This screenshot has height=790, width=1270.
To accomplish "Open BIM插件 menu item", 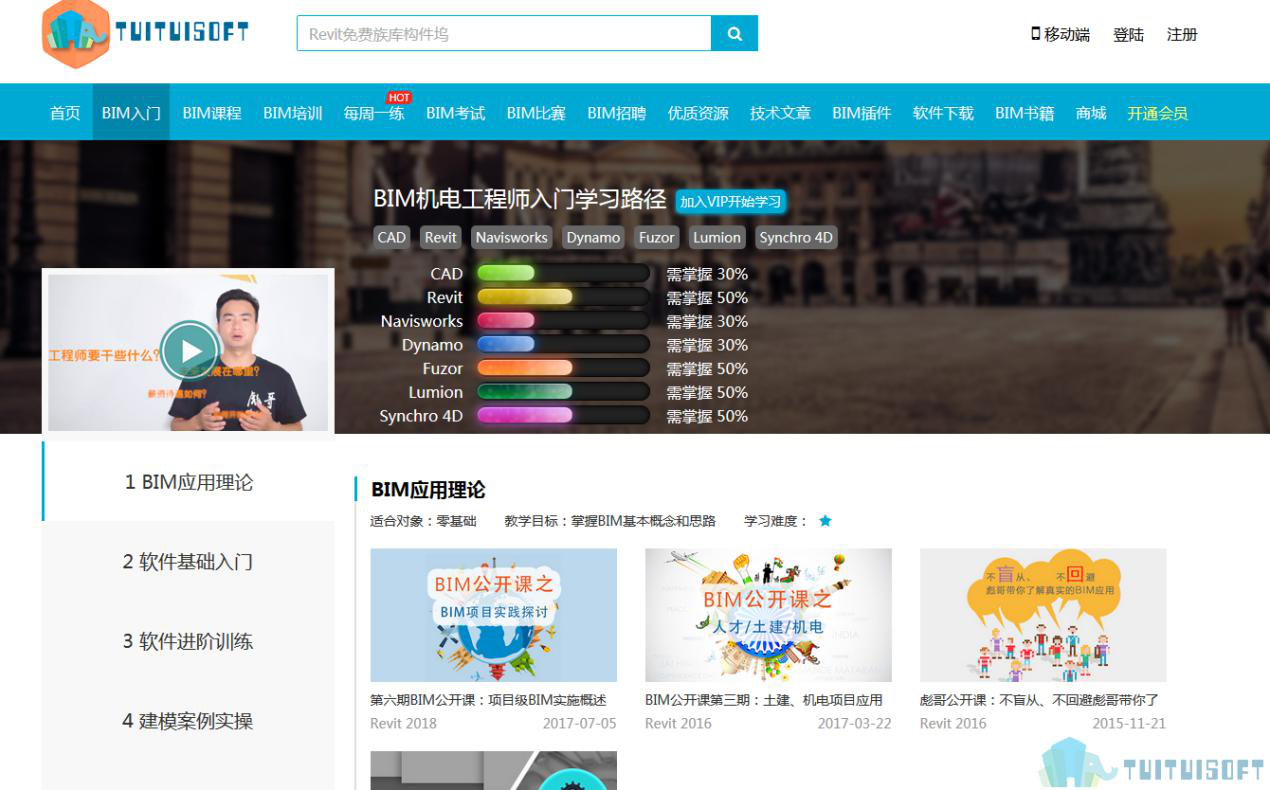I will click(x=861, y=113).
